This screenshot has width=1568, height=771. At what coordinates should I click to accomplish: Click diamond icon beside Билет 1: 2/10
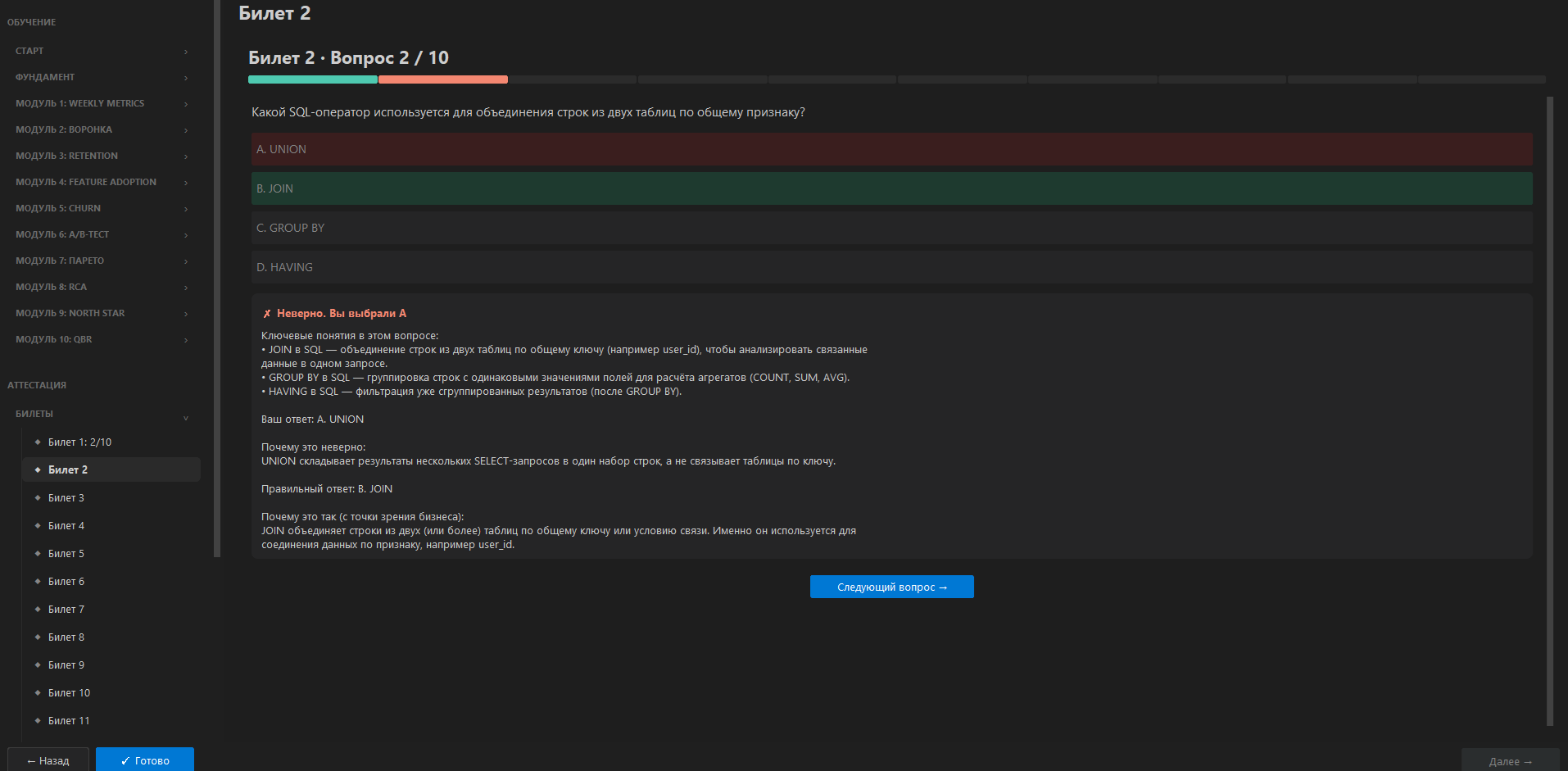coord(38,442)
